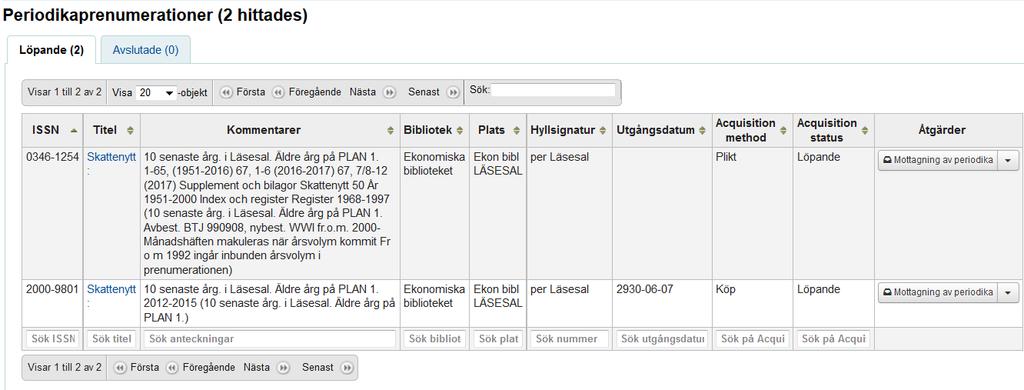Click the bottom Första pagination button
The width and height of the screenshot is (1024, 390).
coord(137,368)
